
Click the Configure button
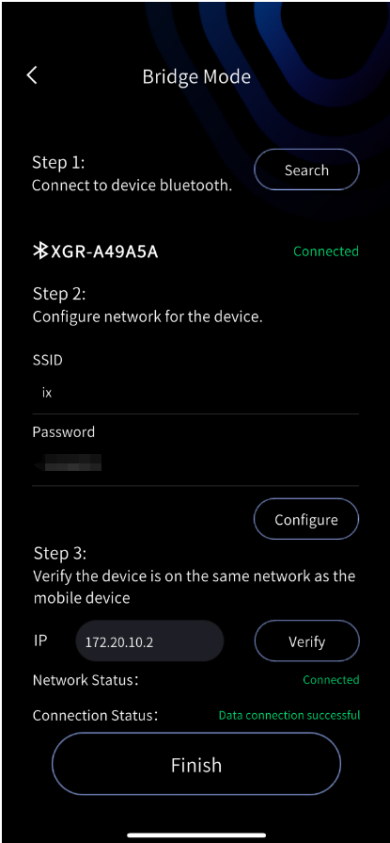(x=306, y=519)
